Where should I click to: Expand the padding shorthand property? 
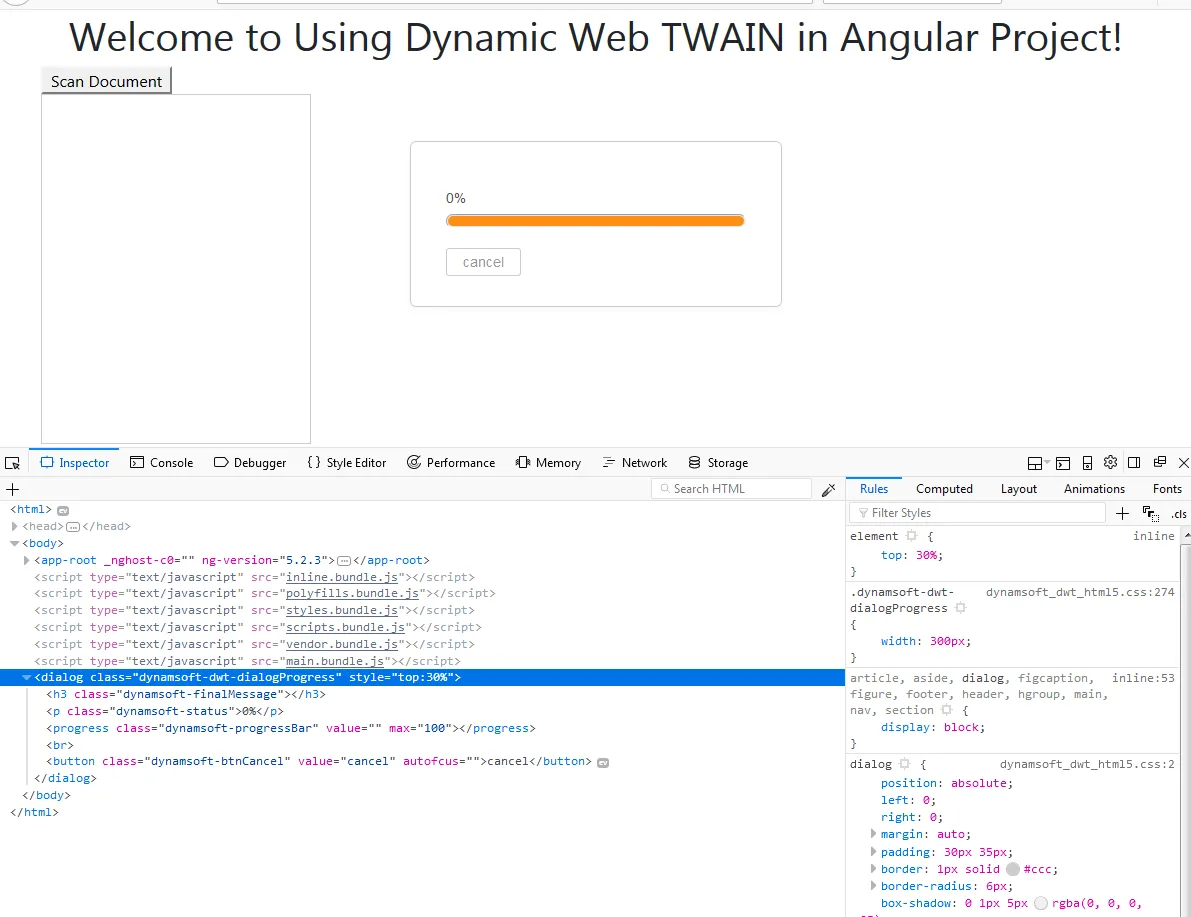click(x=873, y=851)
